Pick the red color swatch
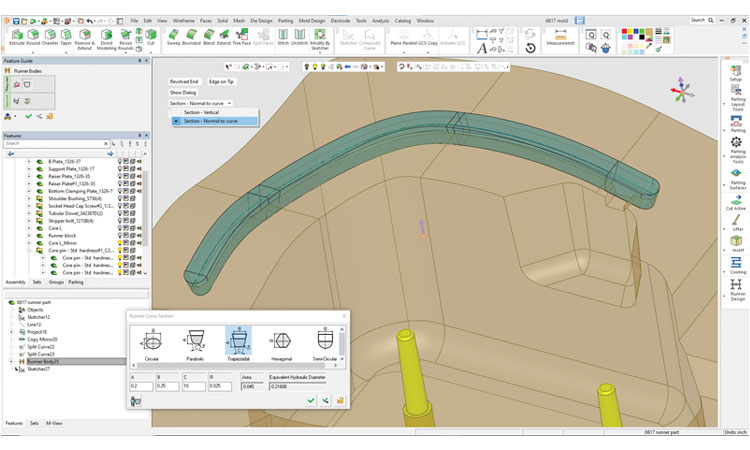 [624, 32]
